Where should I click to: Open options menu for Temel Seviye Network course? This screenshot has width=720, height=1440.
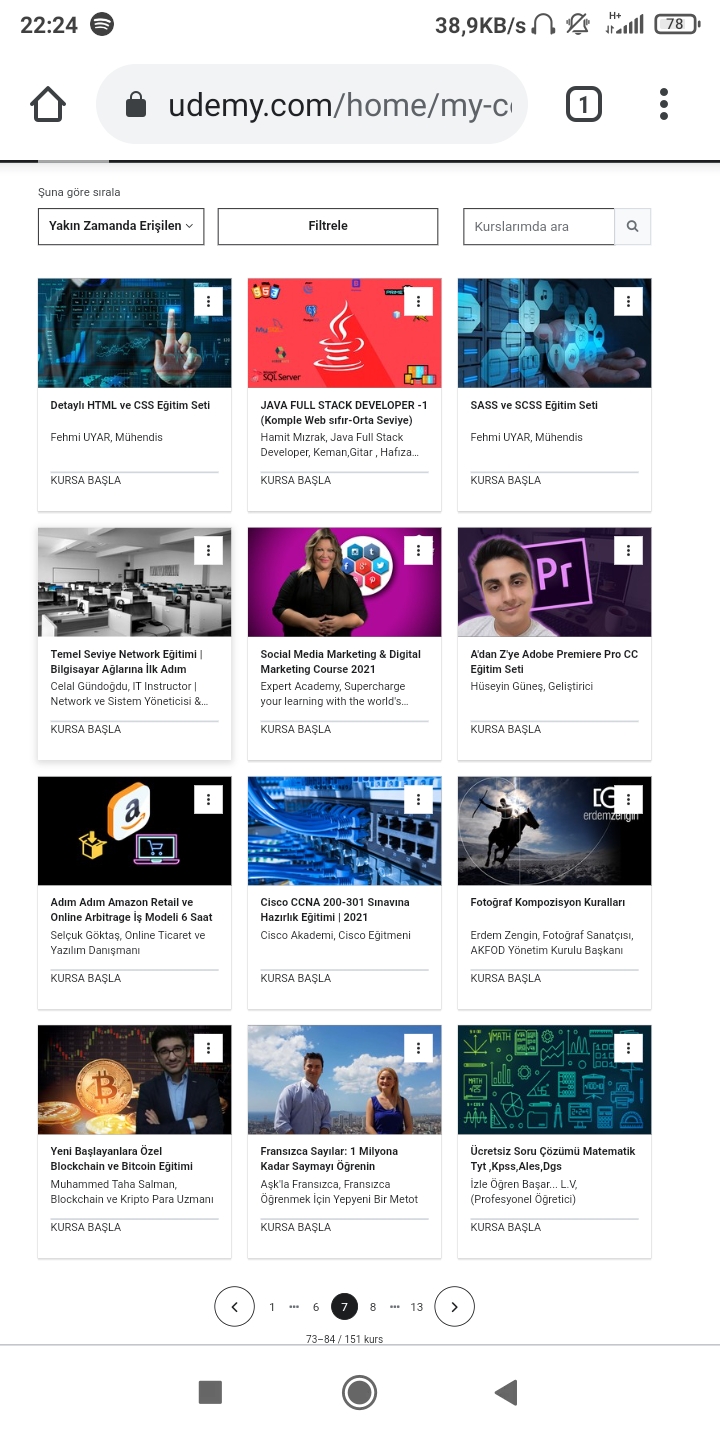(208, 549)
